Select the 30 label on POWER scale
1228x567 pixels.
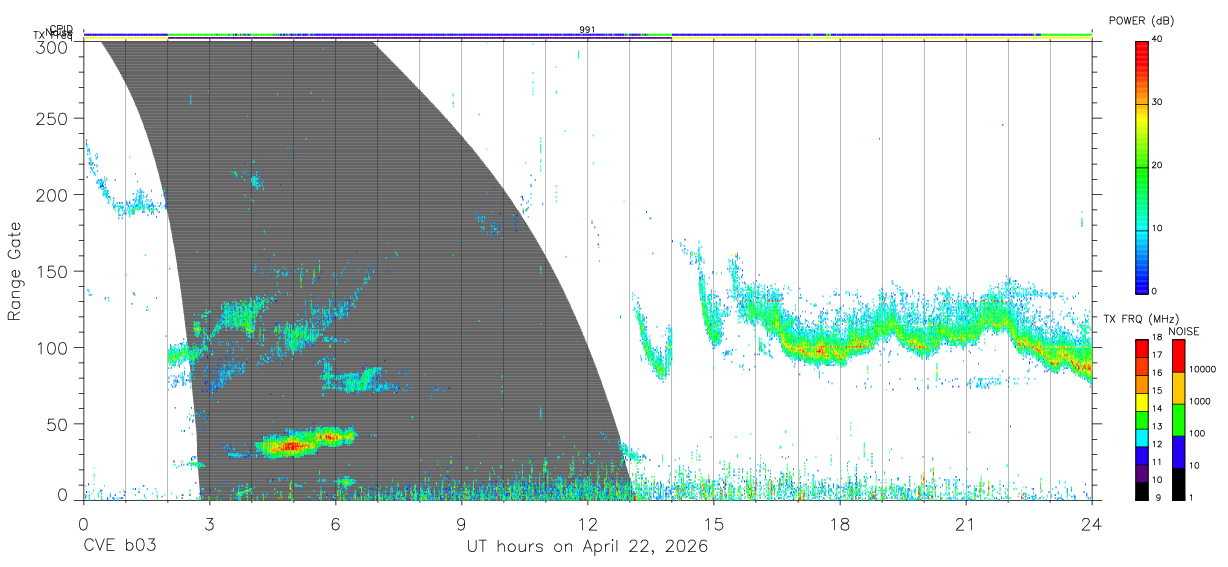point(1159,102)
